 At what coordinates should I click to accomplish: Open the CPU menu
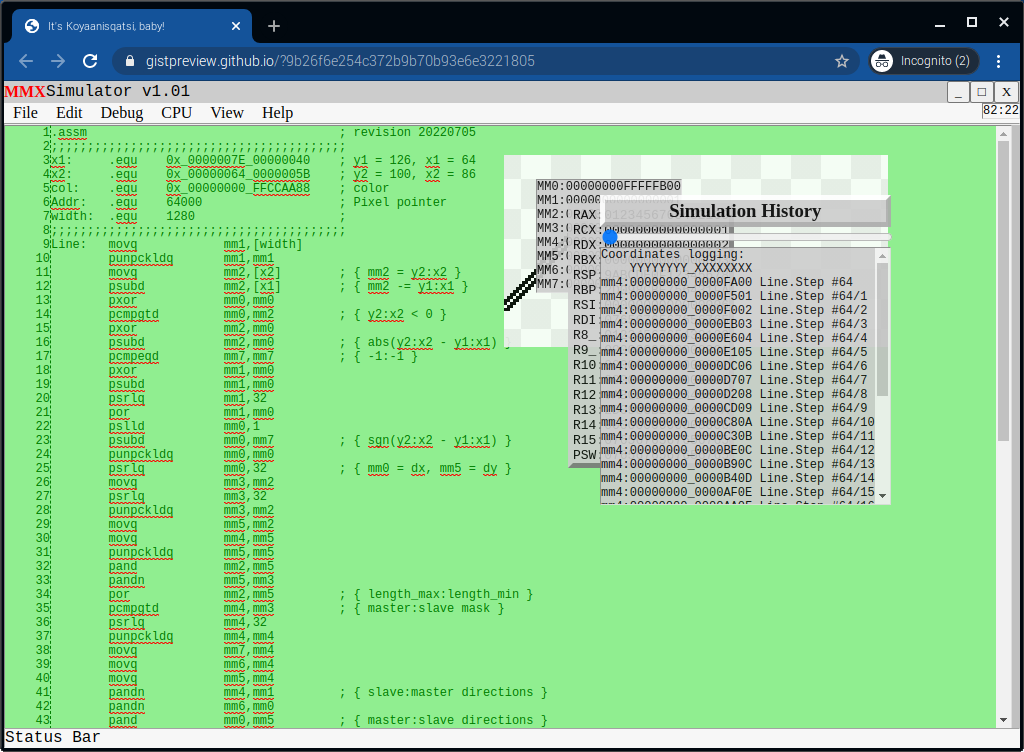pos(176,113)
